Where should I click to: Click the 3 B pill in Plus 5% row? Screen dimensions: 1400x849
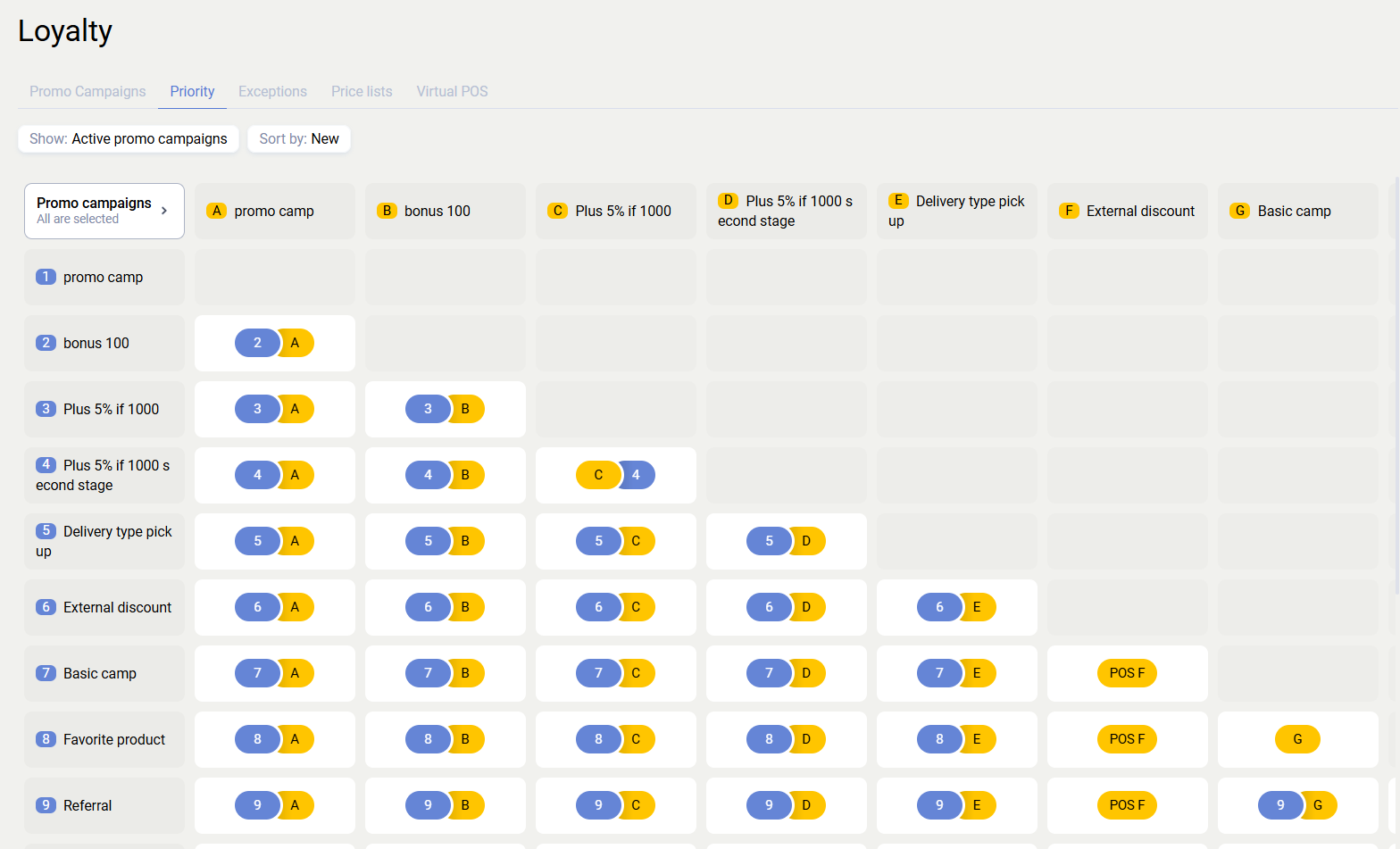pos(445,409)
